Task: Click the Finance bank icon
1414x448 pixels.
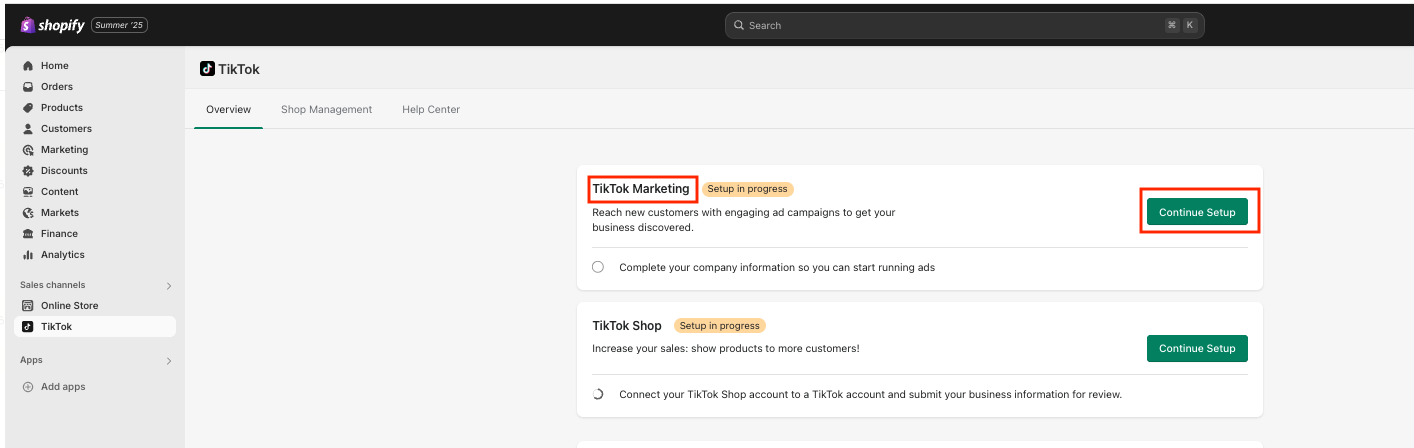Action: 28,234
